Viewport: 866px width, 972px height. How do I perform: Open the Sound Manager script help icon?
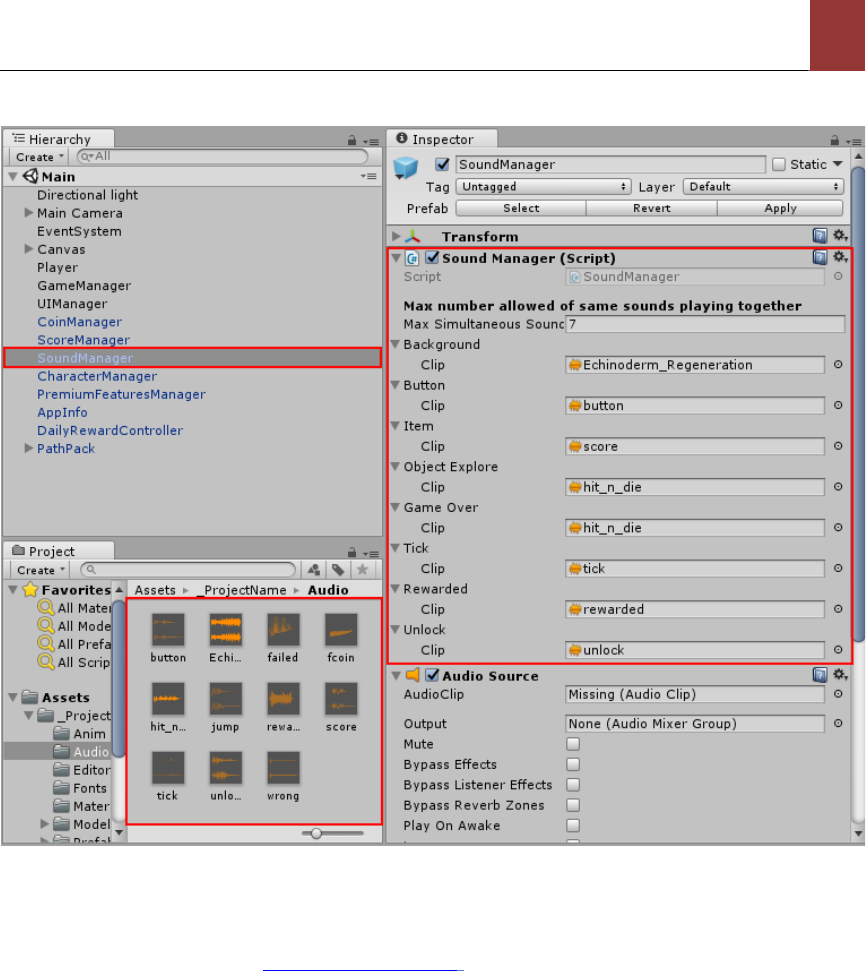pos(820,257)
